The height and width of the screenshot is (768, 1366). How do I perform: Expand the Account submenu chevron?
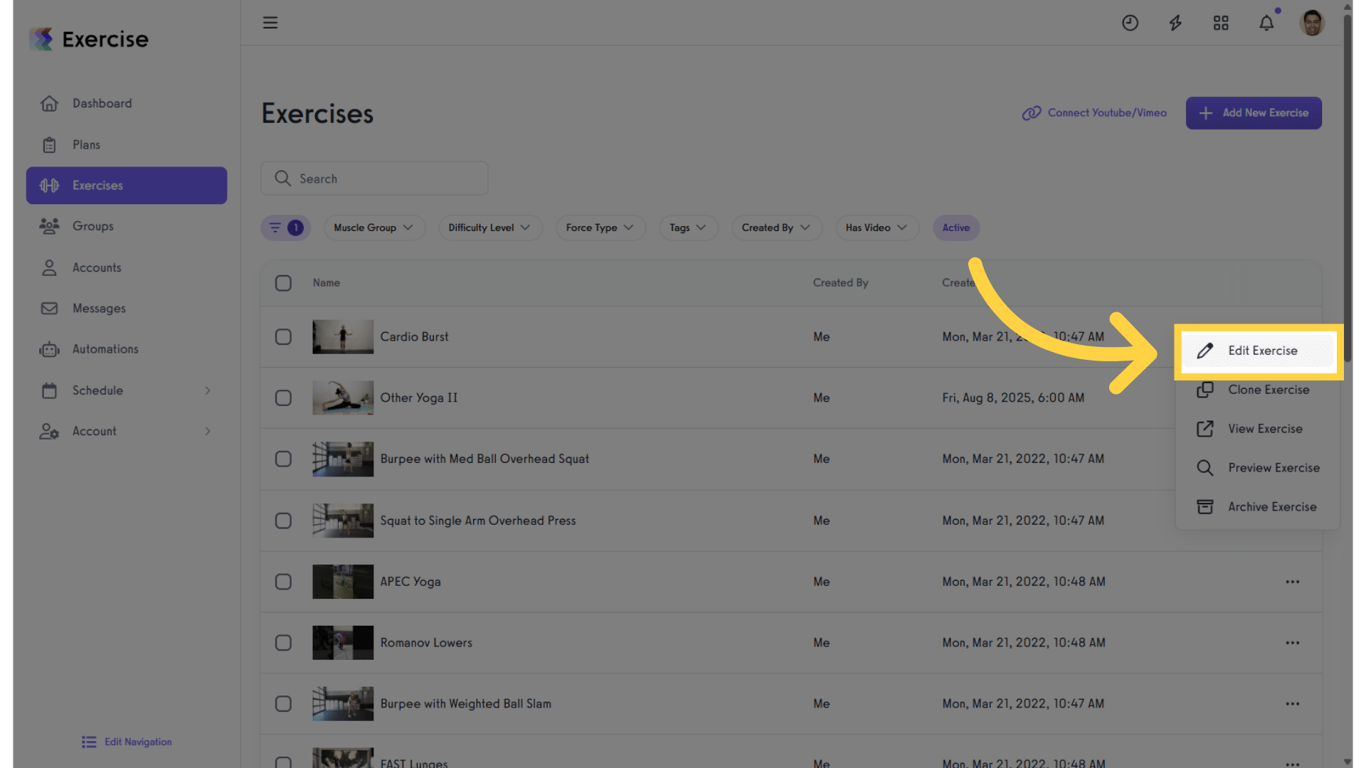(x=208, y=432)
